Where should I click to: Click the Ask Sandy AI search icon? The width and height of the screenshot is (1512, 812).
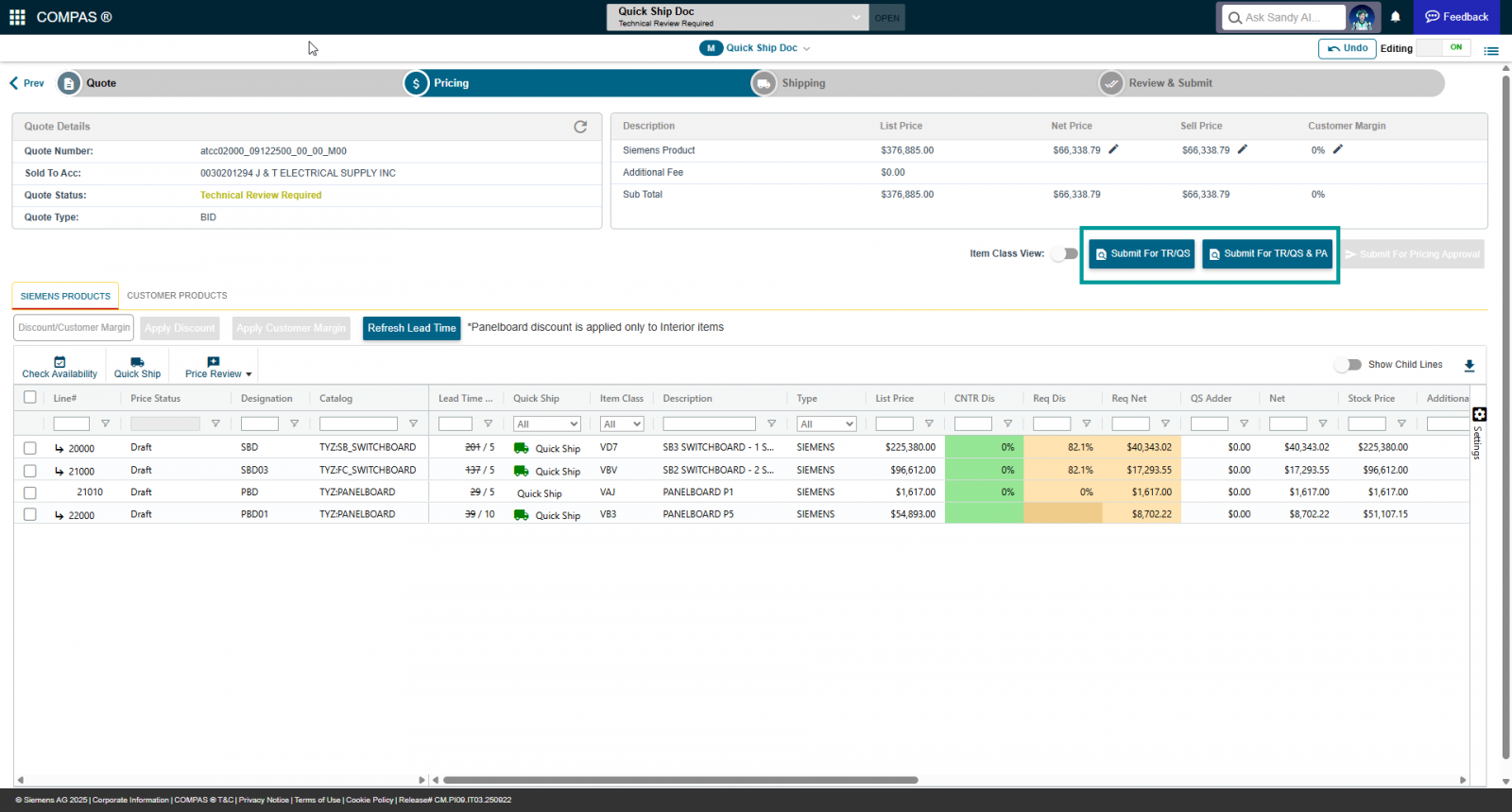(1234, 17)
